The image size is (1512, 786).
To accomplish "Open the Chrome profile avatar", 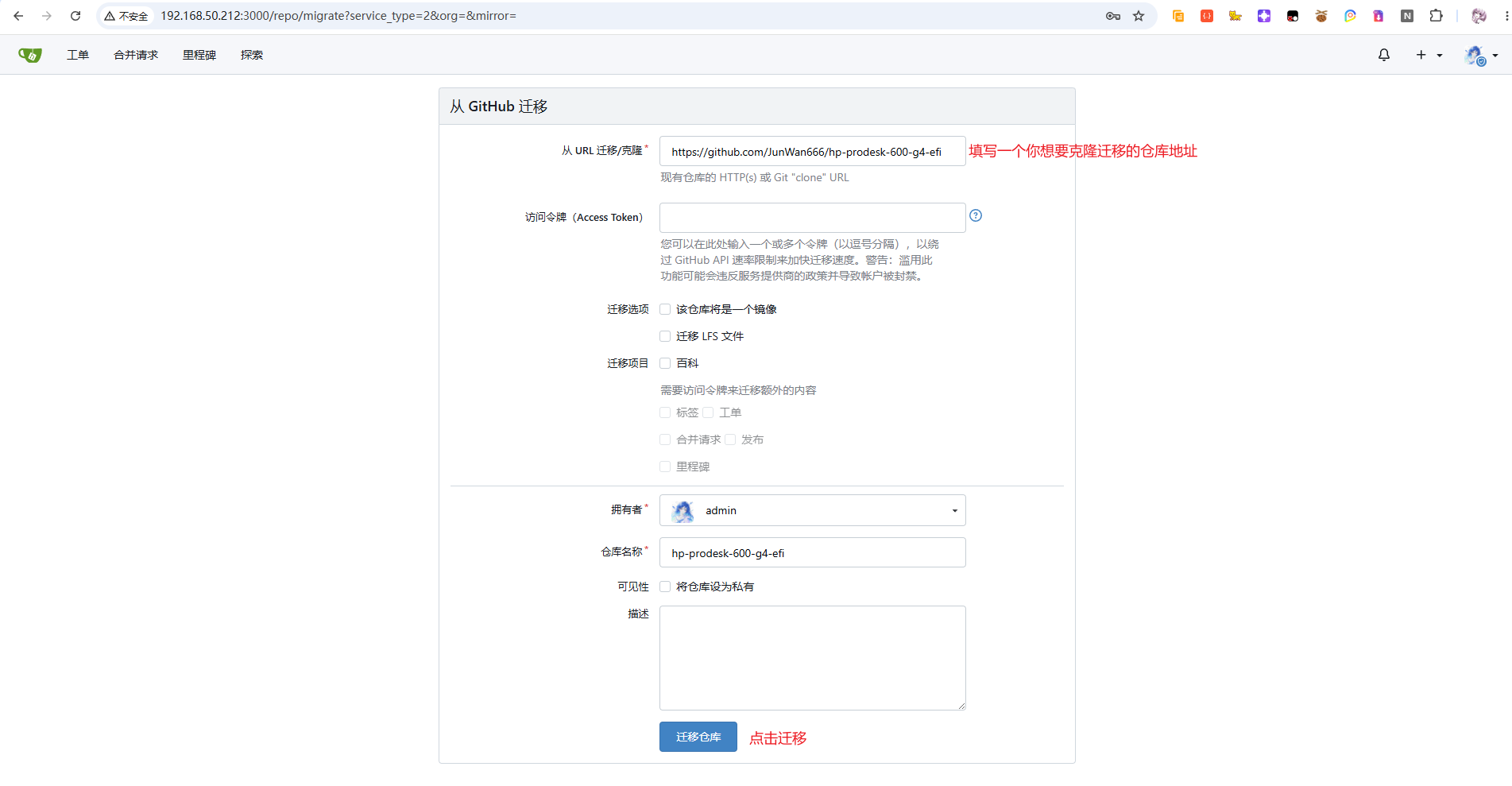I will [1479, 16].
